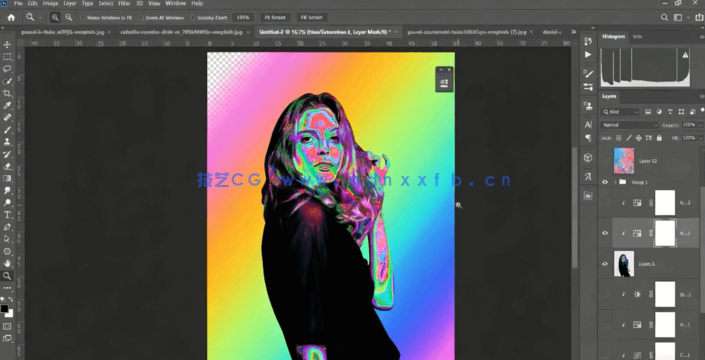705x360 pixels.
Task: Select the Clone Stamp tool
Action: (7, 142)
